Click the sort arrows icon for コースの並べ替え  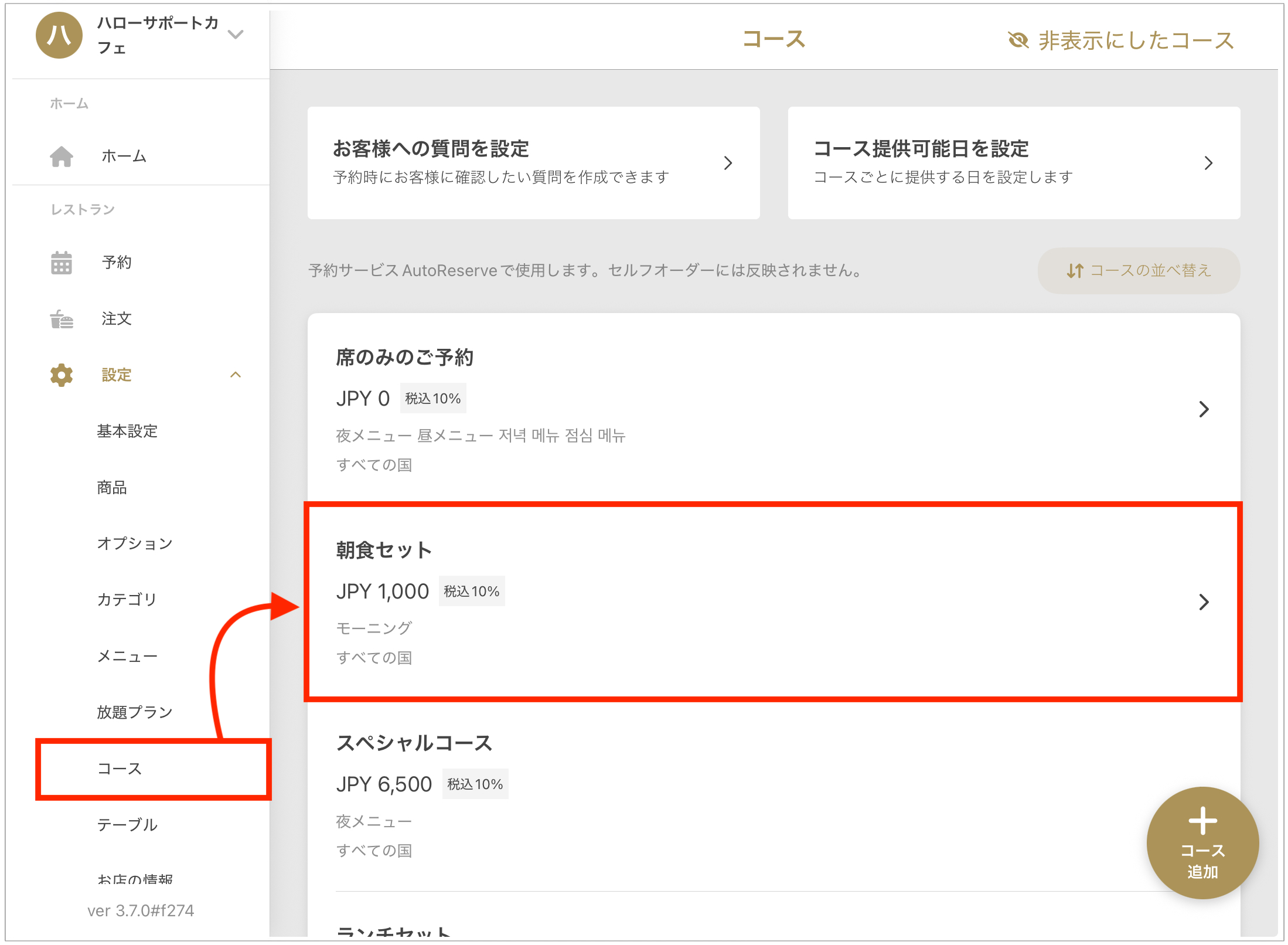point(1075,271)
